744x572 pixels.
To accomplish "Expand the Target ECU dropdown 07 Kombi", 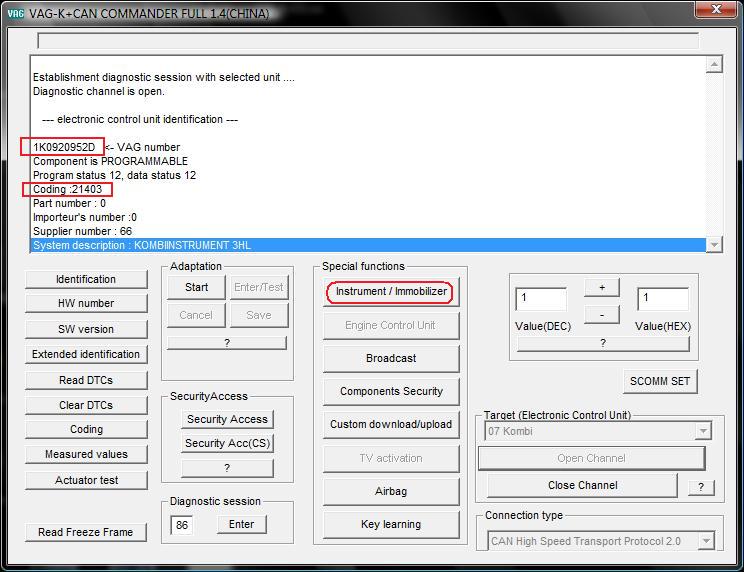I will [703, 432].
